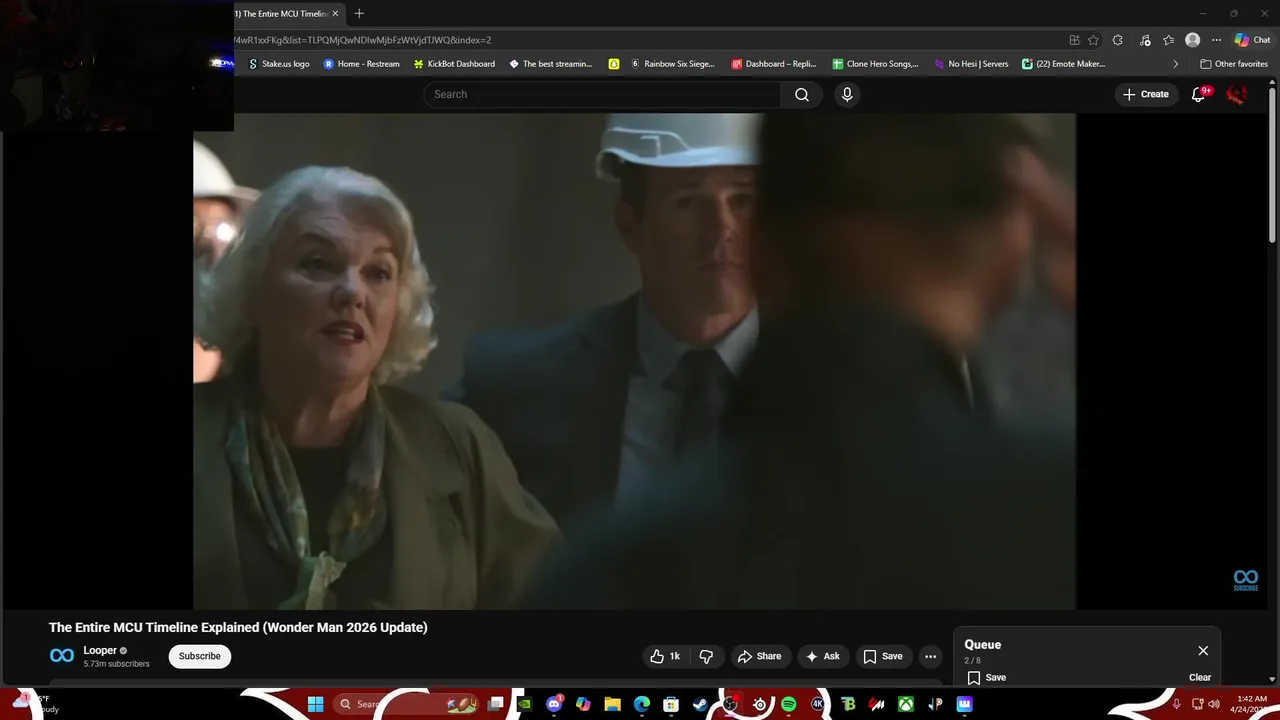
Task: Open YouTube notifications bell
Action: click(x=1199, y=94)
